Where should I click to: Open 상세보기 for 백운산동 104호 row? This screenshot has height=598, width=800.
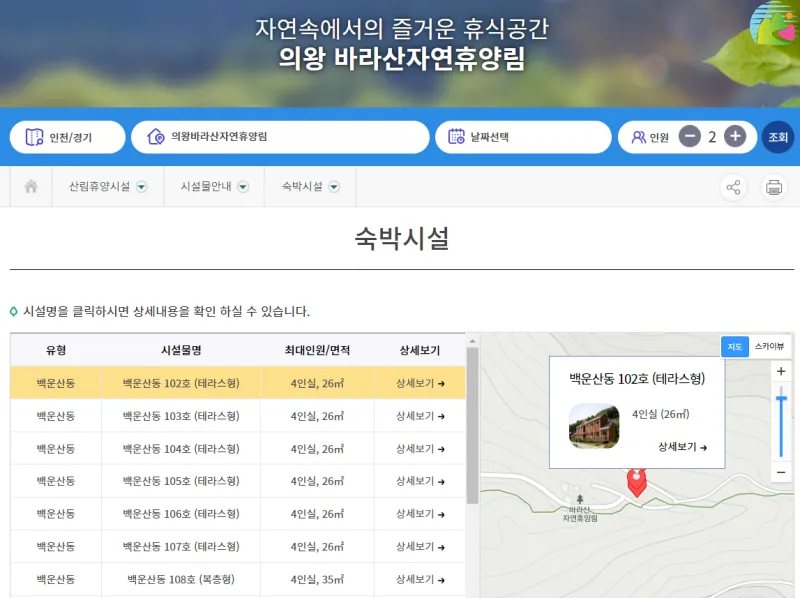point(420,449)
